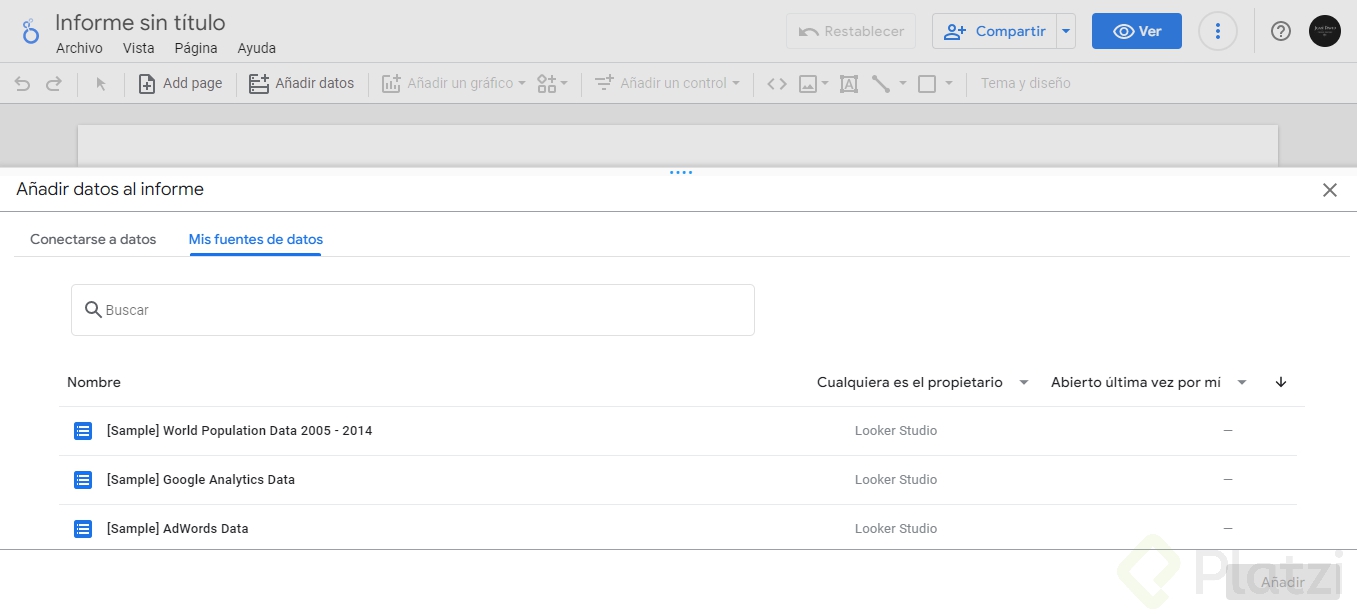This screenshot has height=616, width=1357.
Task: Open the help question mark icon
Action: click(1281, 31)
